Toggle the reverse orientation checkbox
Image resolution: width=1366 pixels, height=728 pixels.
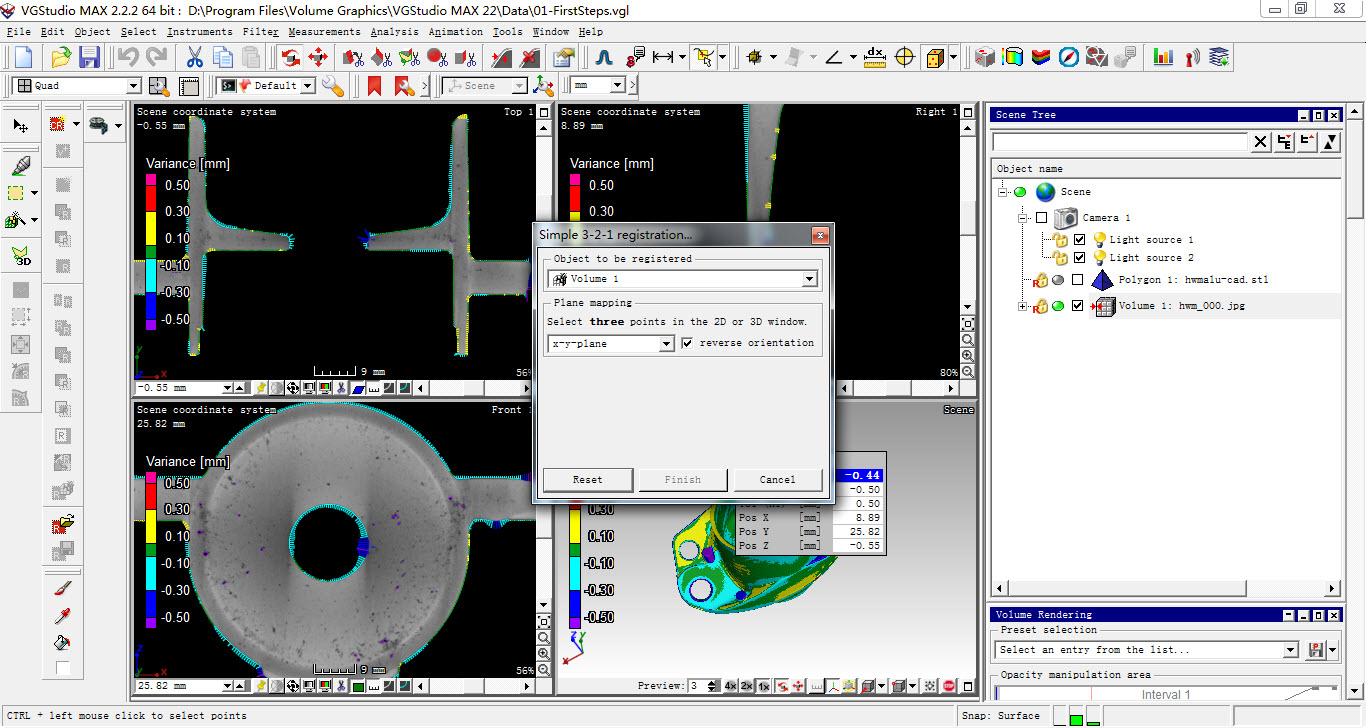(x=687, y=343)
